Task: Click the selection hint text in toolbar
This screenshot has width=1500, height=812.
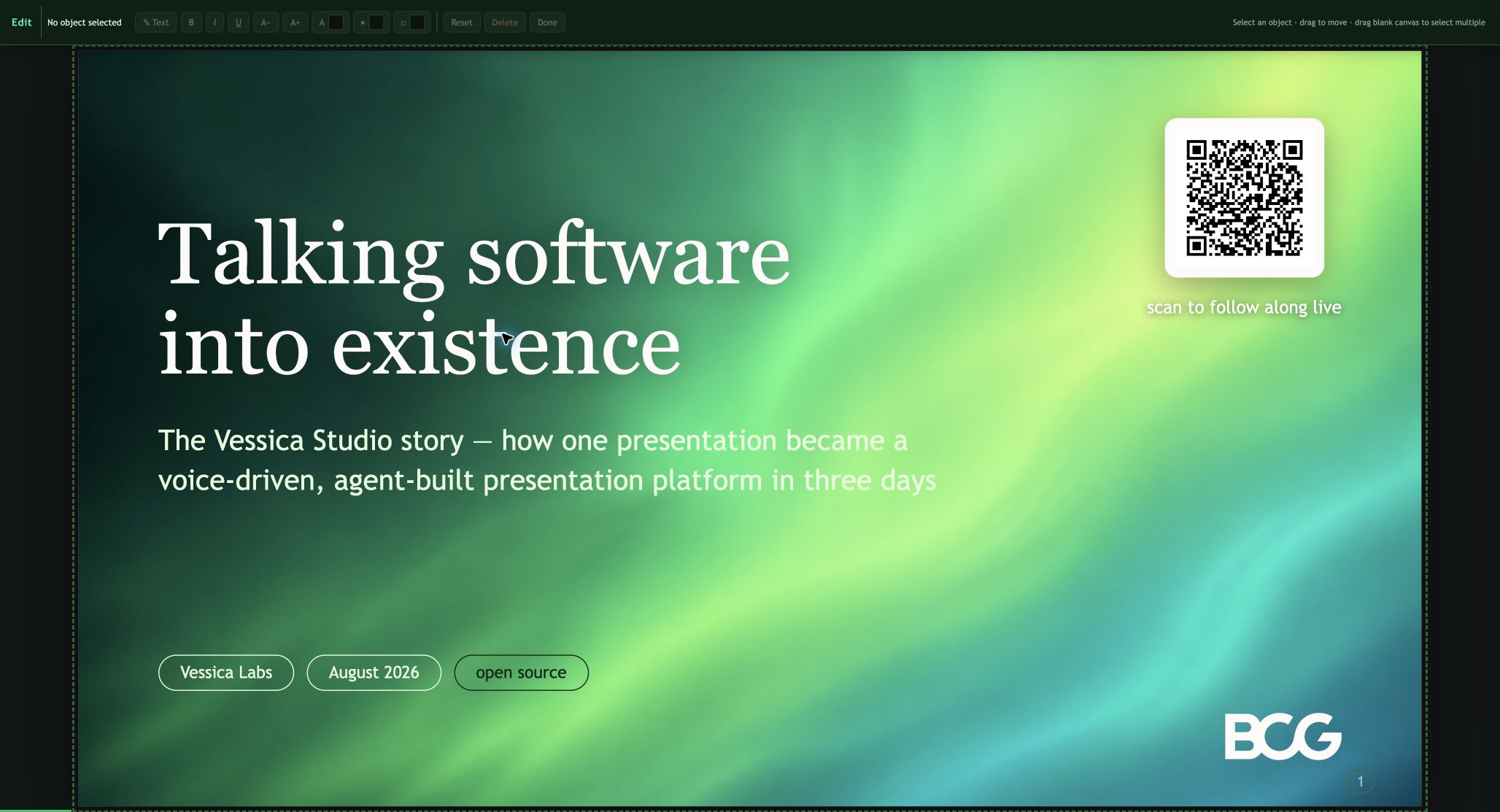Action: click(x=1358, y=23)
